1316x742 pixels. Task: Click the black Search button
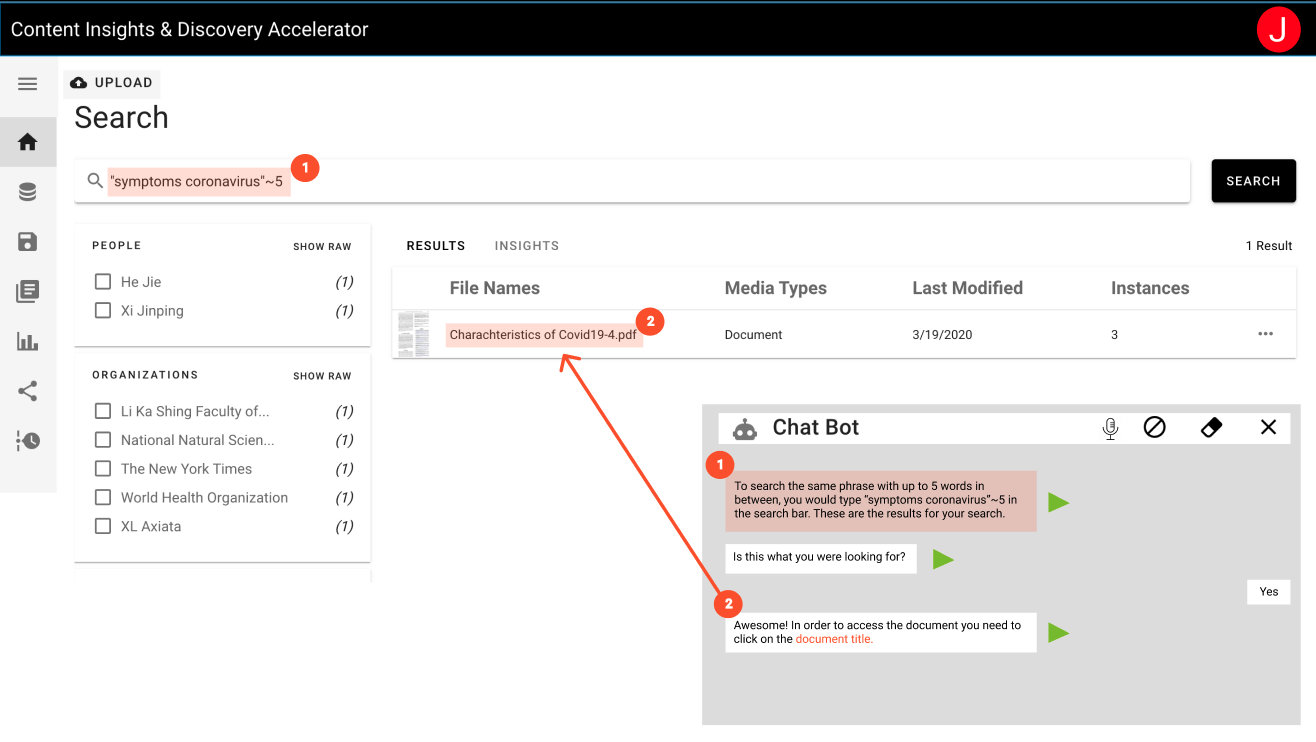[1254, 181]
